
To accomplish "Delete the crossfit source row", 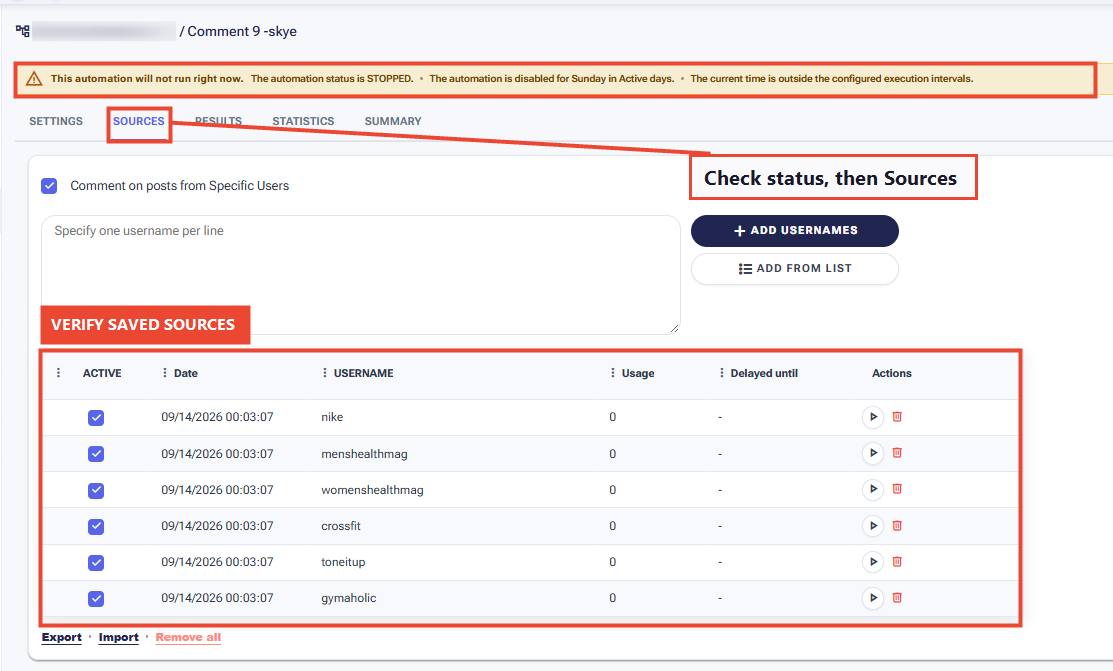I will pyautogui.click(x=897, y=525).
